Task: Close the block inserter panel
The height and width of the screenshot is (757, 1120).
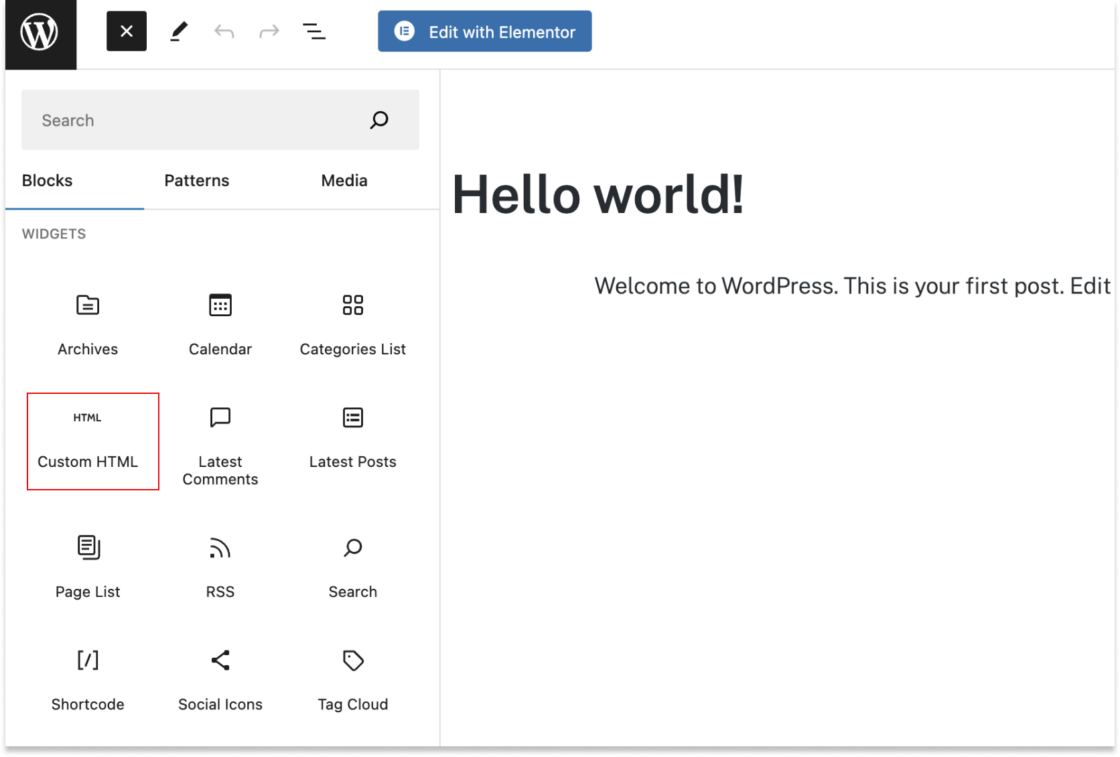Action: click(x=126, y=31)
